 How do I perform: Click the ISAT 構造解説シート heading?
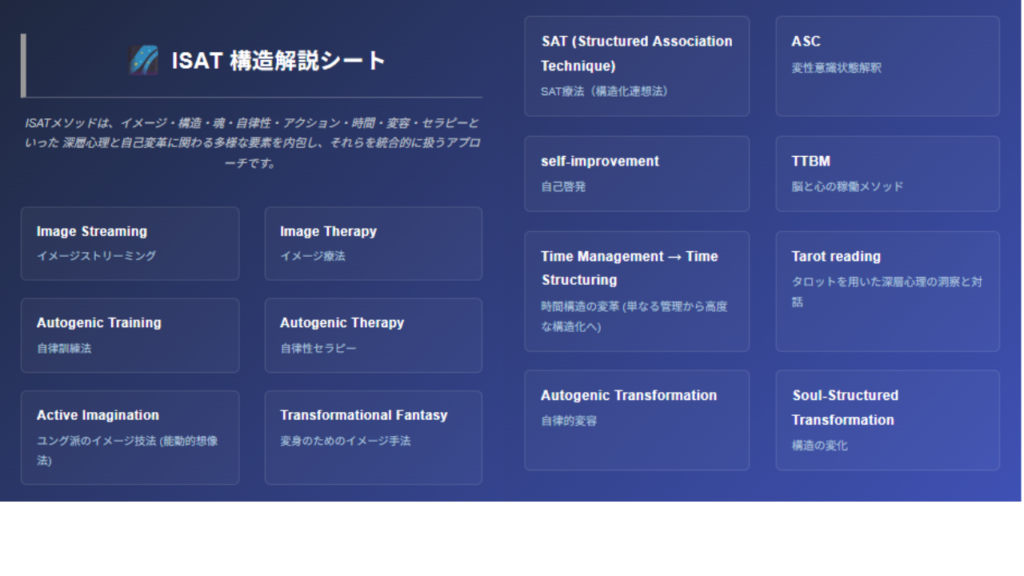click(278, 60)
